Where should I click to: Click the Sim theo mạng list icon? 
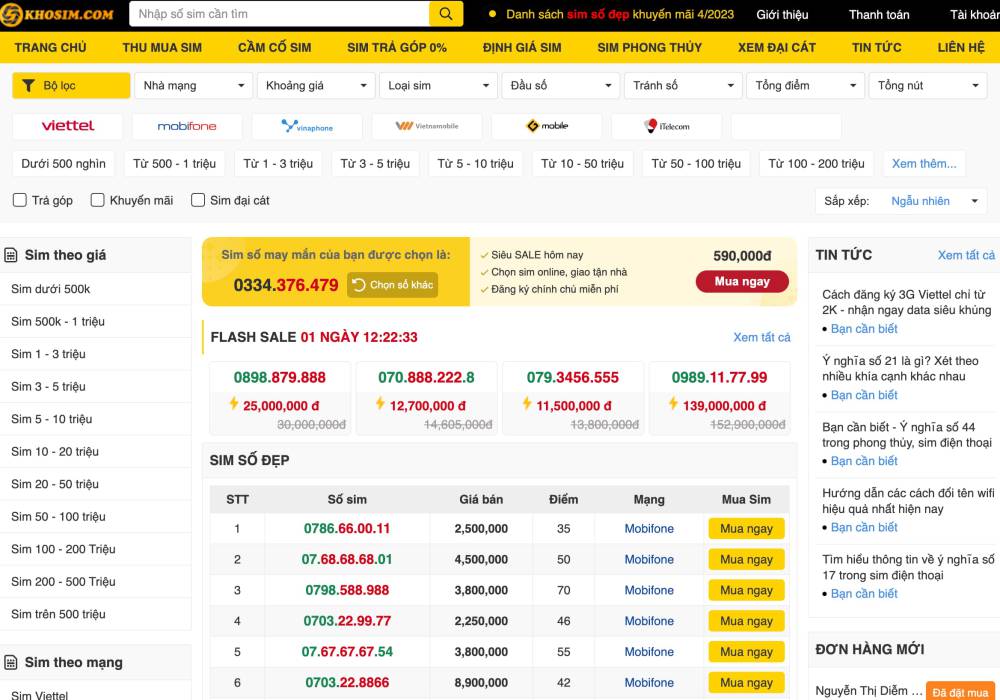[11, 662]
